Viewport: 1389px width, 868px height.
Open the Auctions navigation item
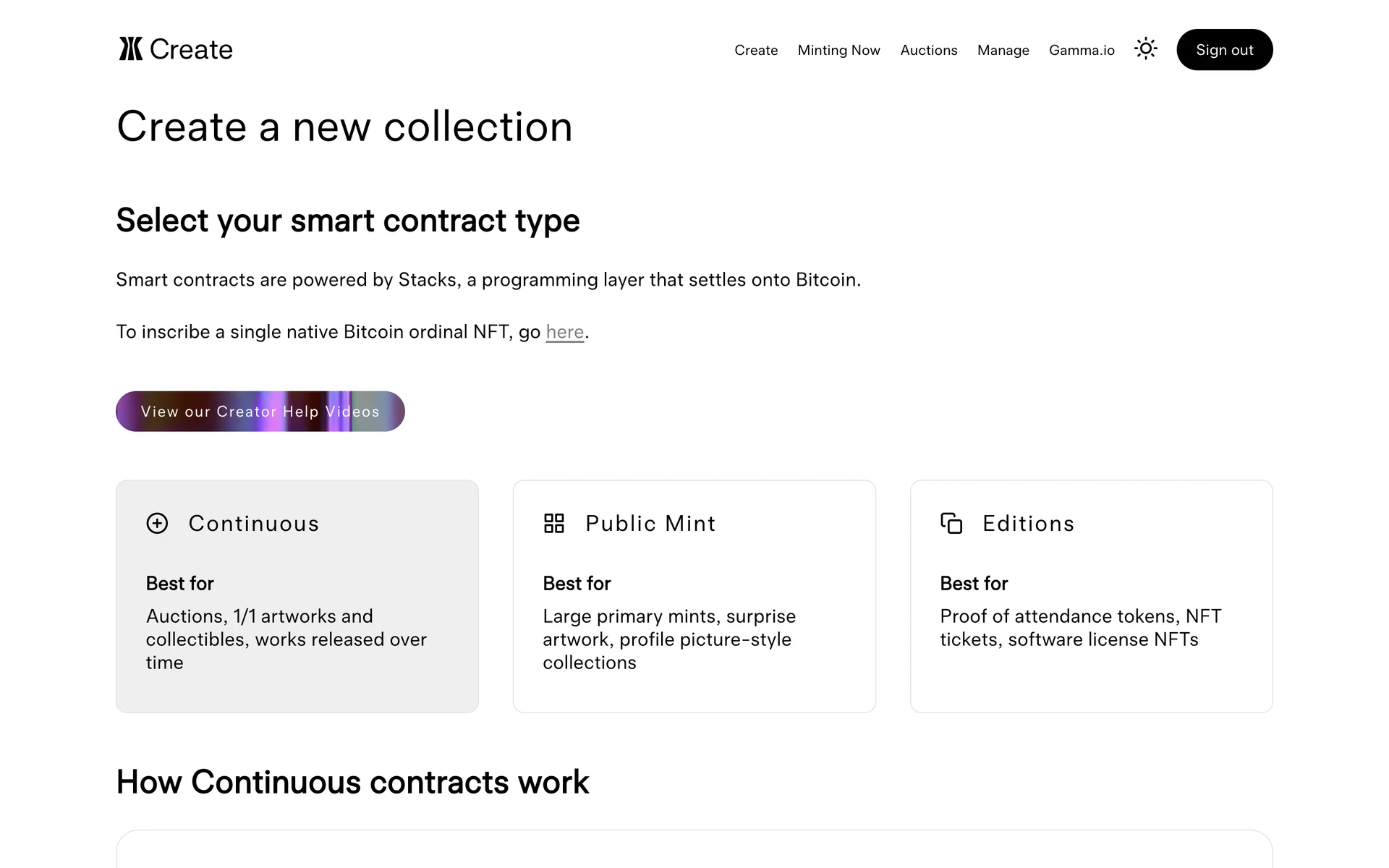[x=928, y=50]
